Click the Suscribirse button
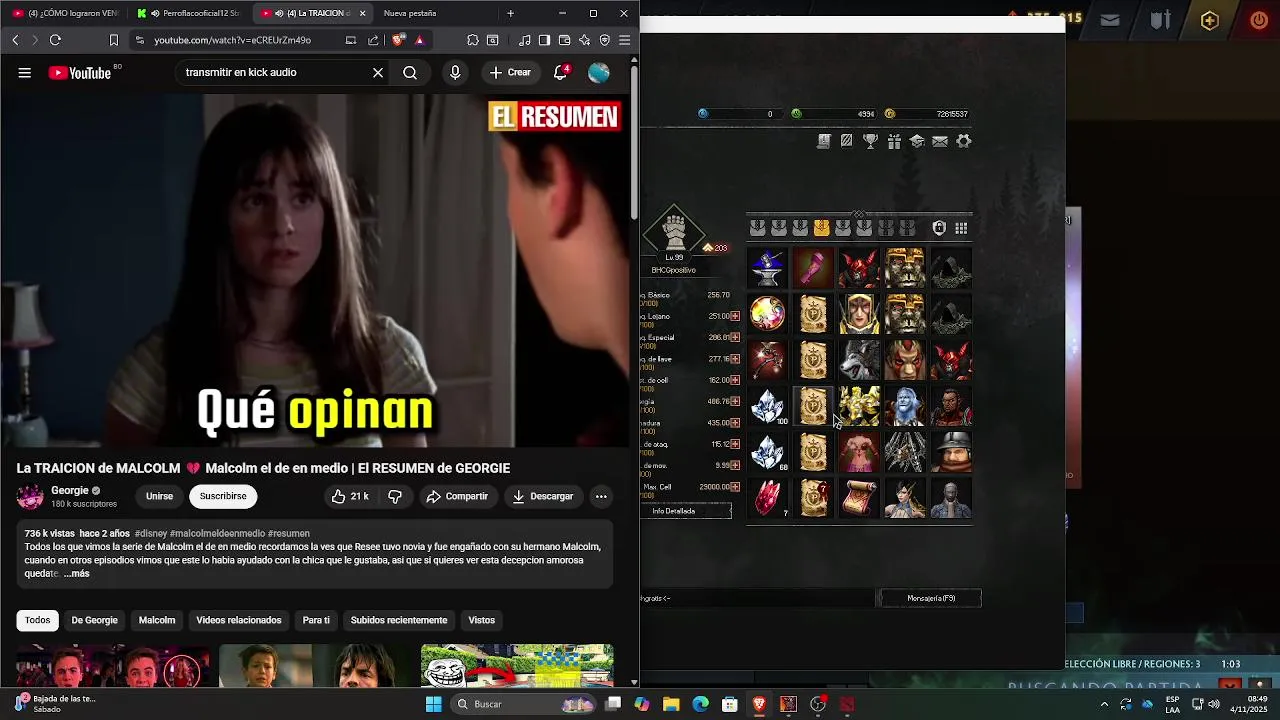The image size is (1280, 720). tap(223, 496)
